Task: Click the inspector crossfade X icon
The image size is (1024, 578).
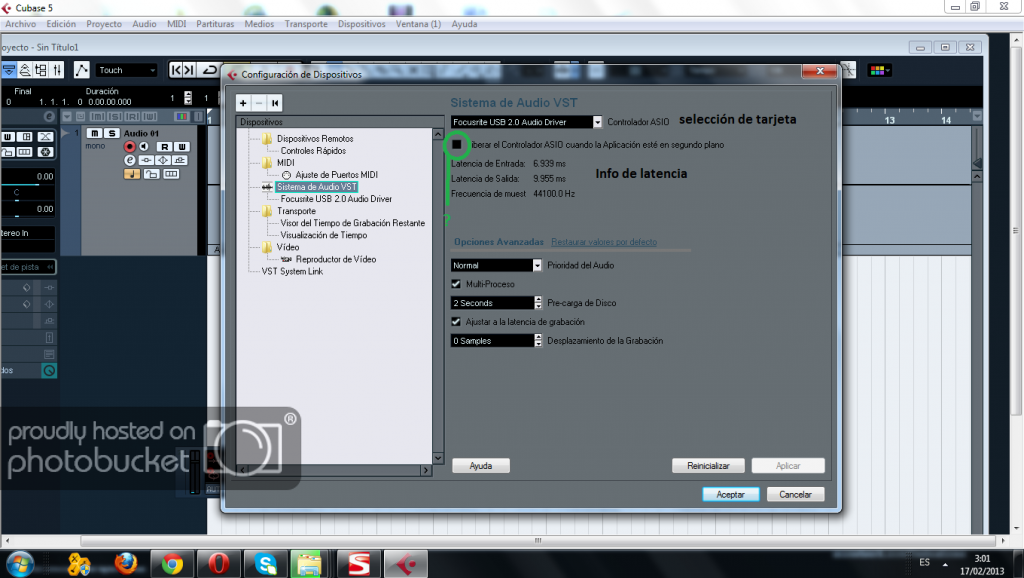Action: (x=45, y=136)
